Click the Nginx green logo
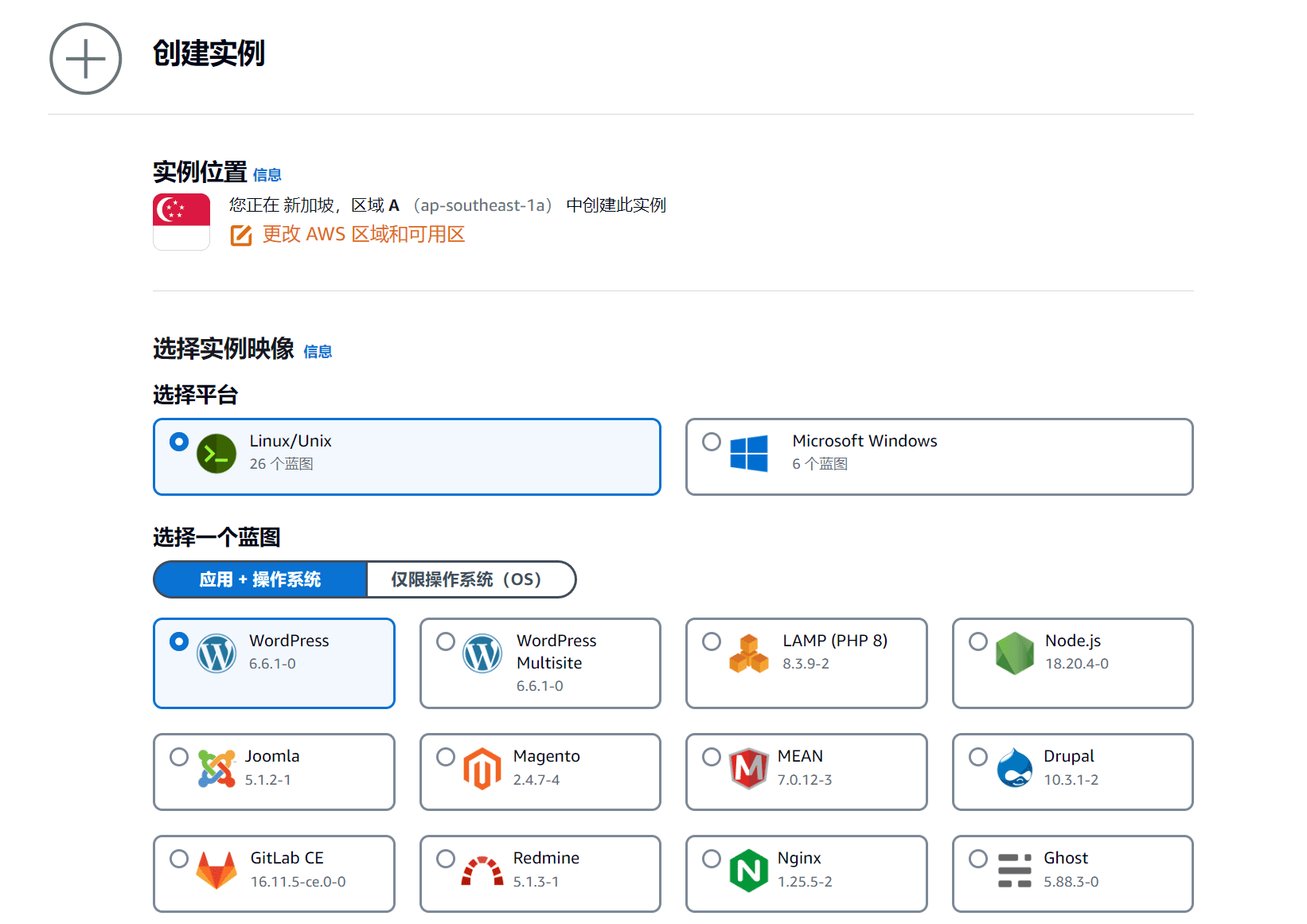Screen dimensions: 1307x924 pyautogui.click(x=749, y=870)
